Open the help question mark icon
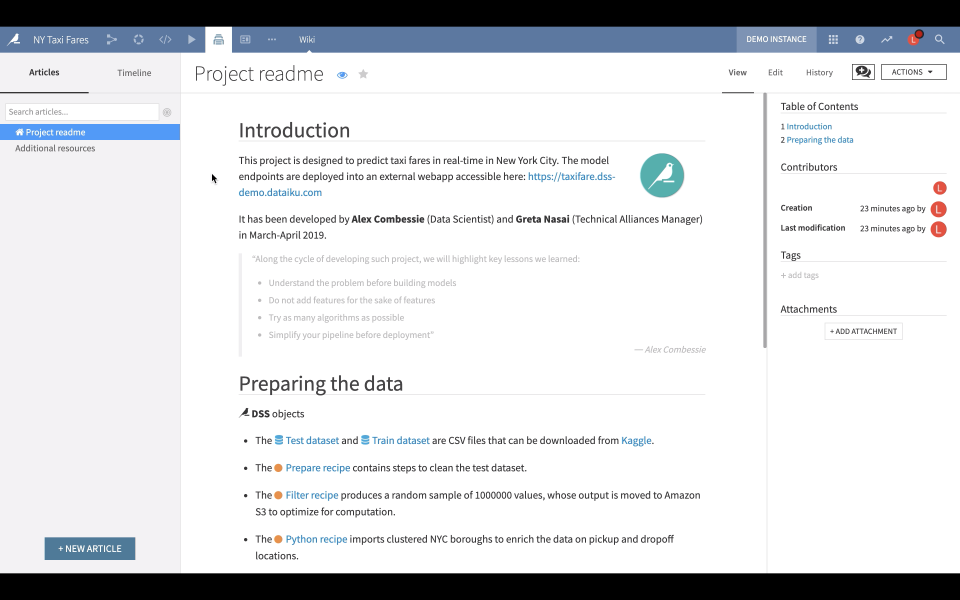Image resolution: width=960 pixels, height=600 pixels. [x=860, y=40]
